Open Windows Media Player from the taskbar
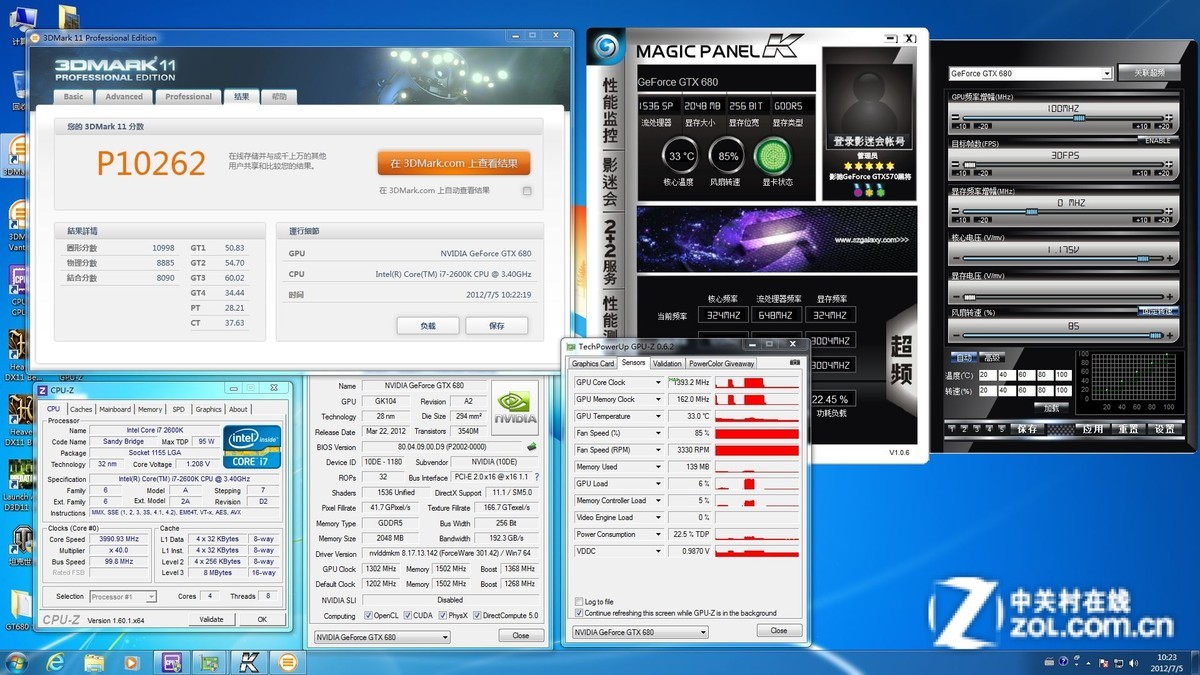Image resolution: width=1200 pixels, height=675 pixels. [131, 662]
